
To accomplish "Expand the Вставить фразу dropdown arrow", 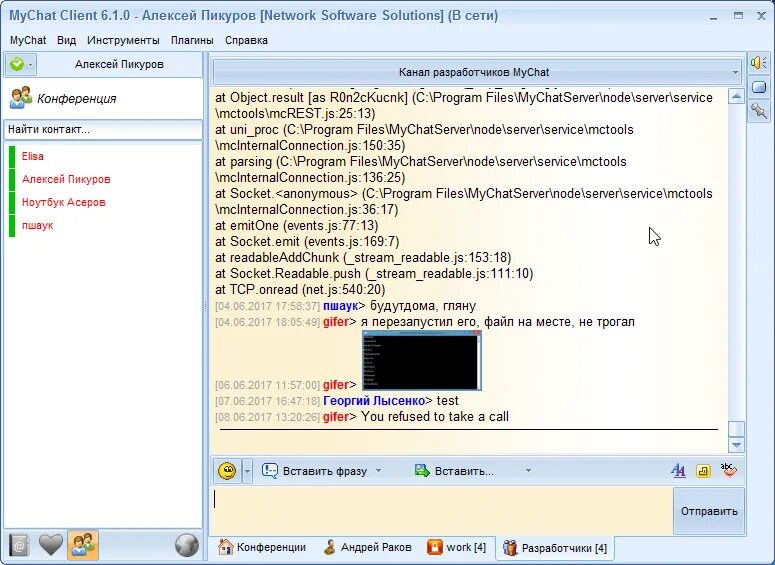I will click(x=379, y=471).
